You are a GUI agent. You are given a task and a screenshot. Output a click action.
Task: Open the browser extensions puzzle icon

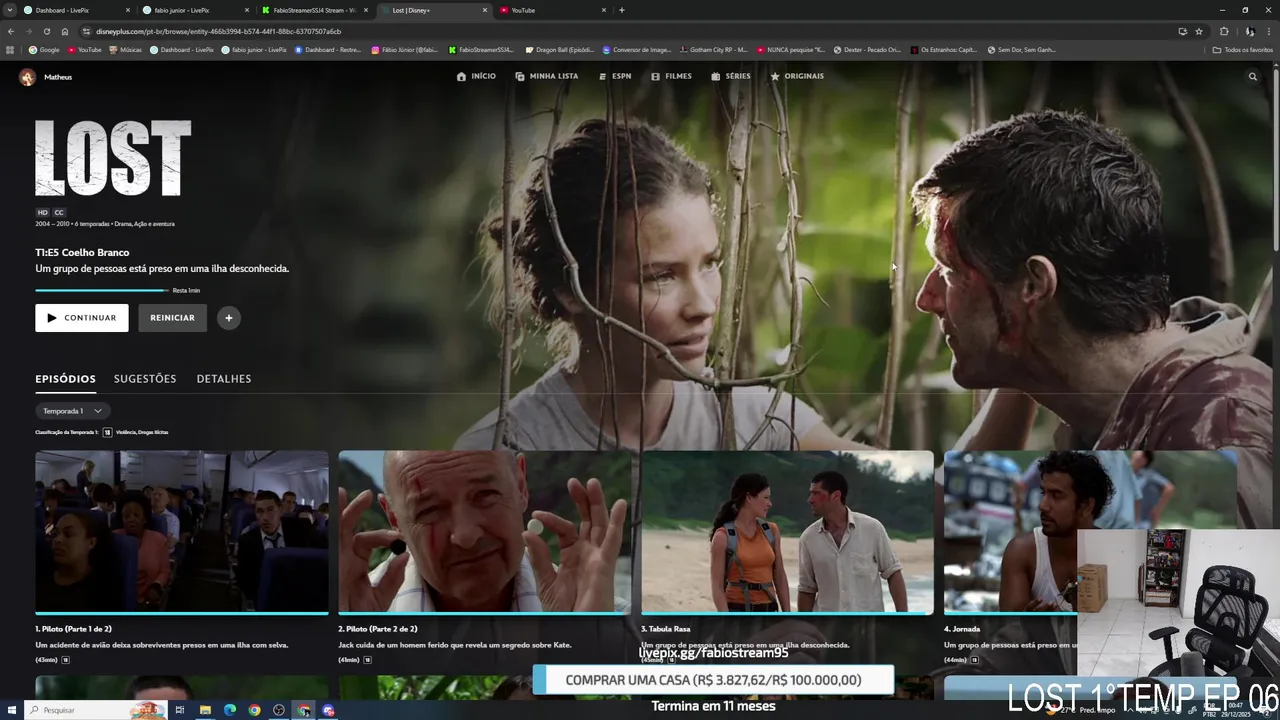pyautogui.click(x=1224, y=31)
